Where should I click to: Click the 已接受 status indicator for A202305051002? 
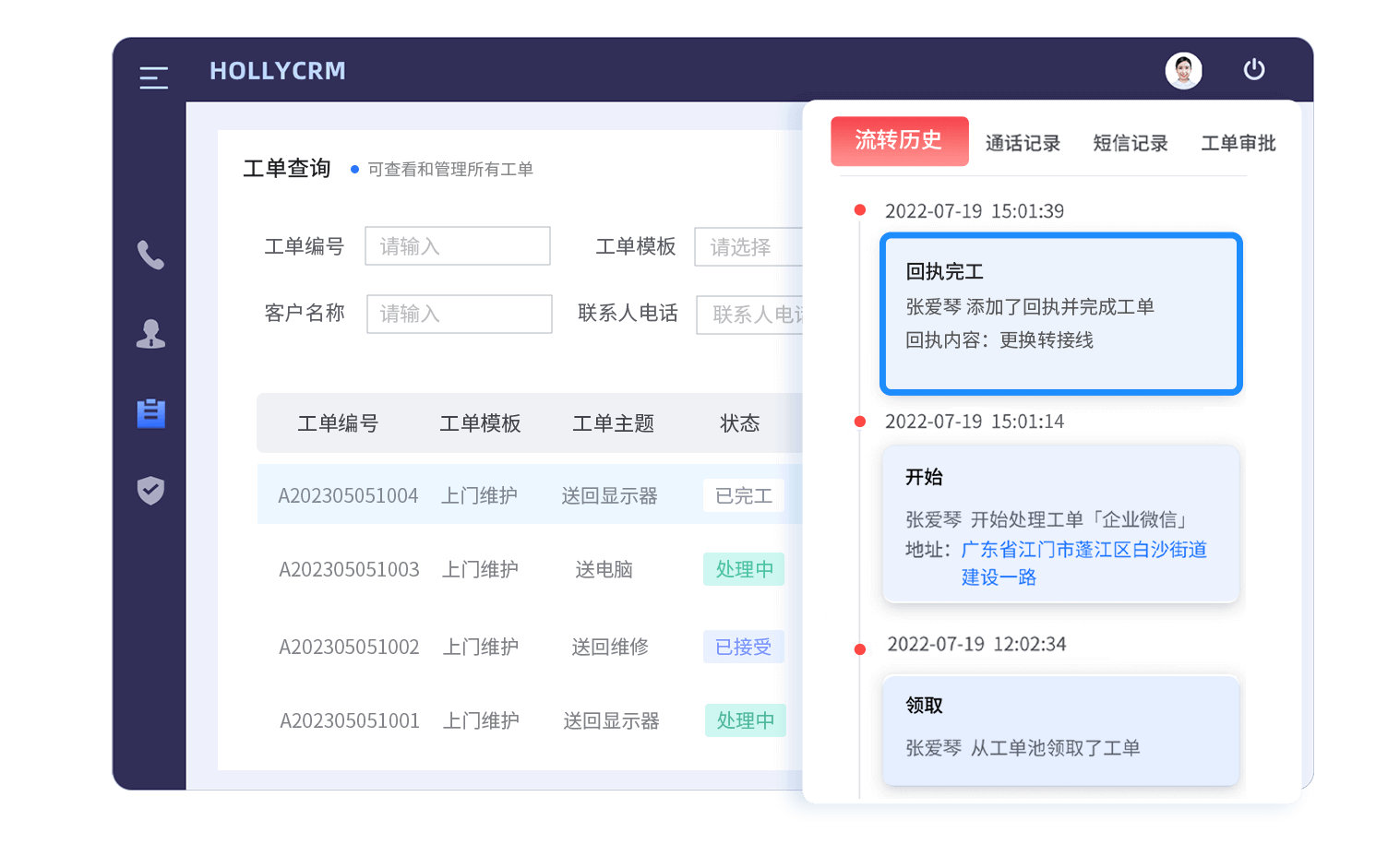coord(743,647)
